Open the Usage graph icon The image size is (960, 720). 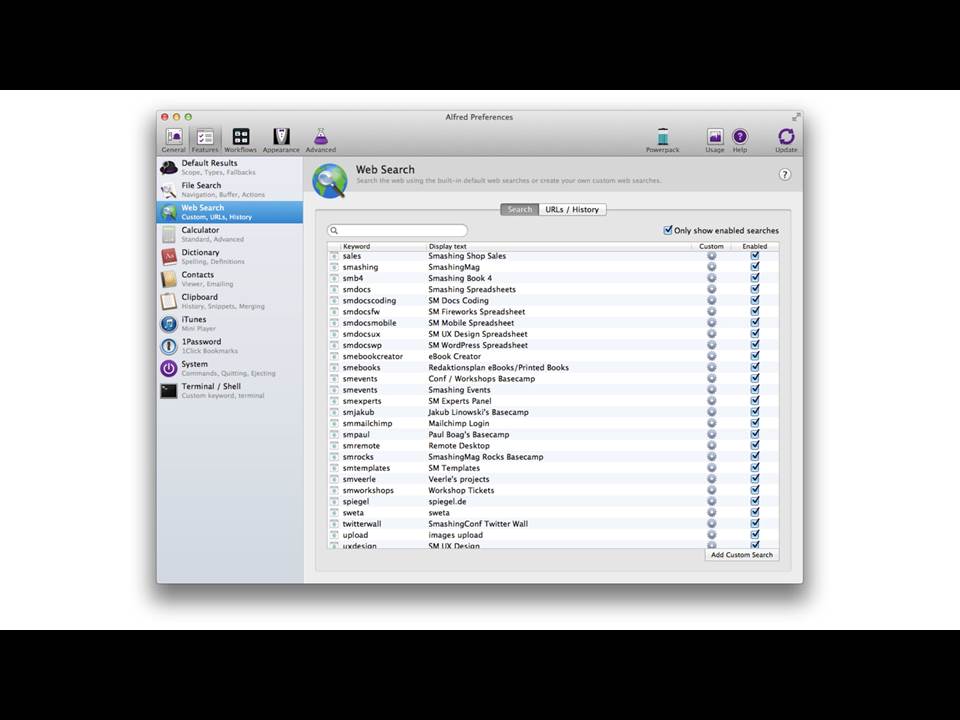tap(714, 140)
